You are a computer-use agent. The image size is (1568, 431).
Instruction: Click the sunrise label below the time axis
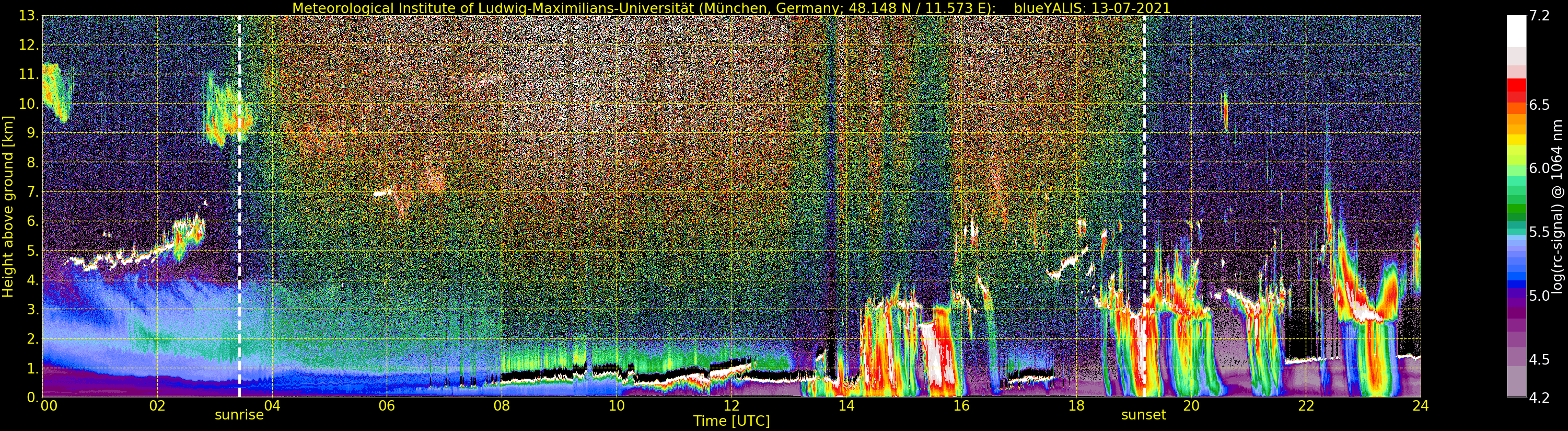pyautogui.click(x=239, y=415)
